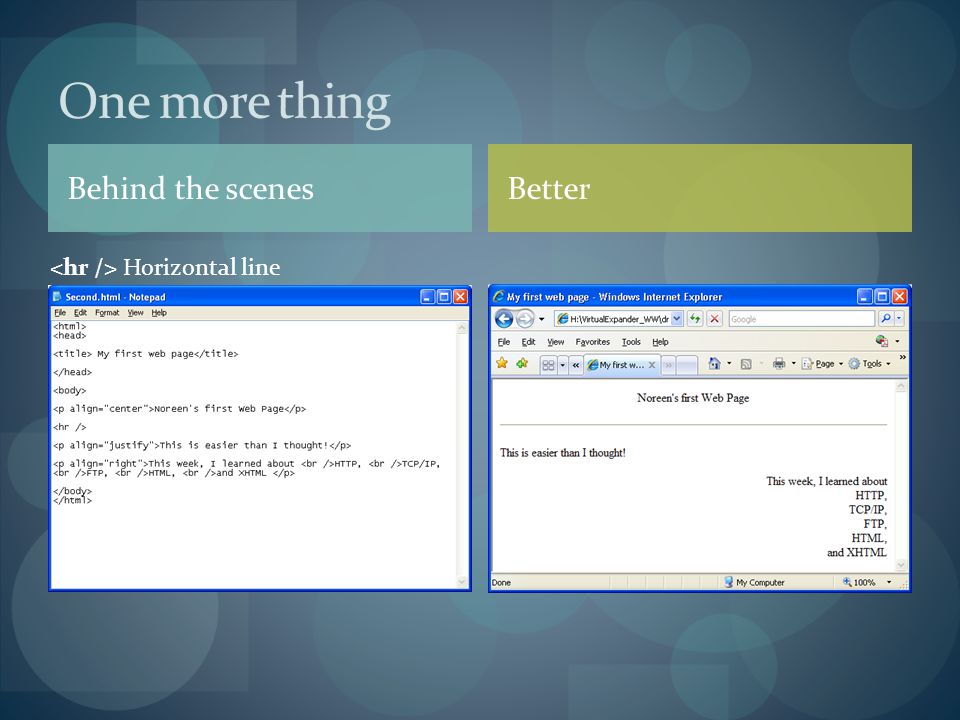
Task: Open the Favorites menu in Internet Explorer
Action: [593, 342]
